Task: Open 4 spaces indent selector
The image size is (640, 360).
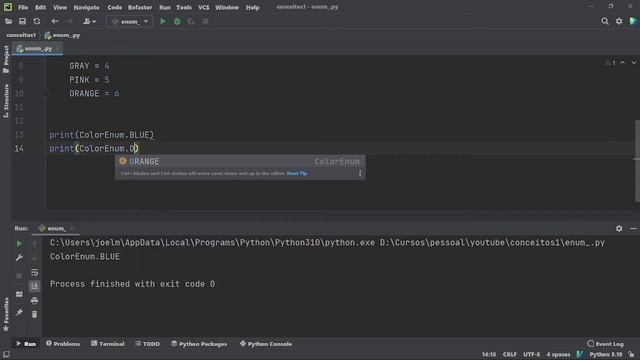Action: tap(558, 354)
